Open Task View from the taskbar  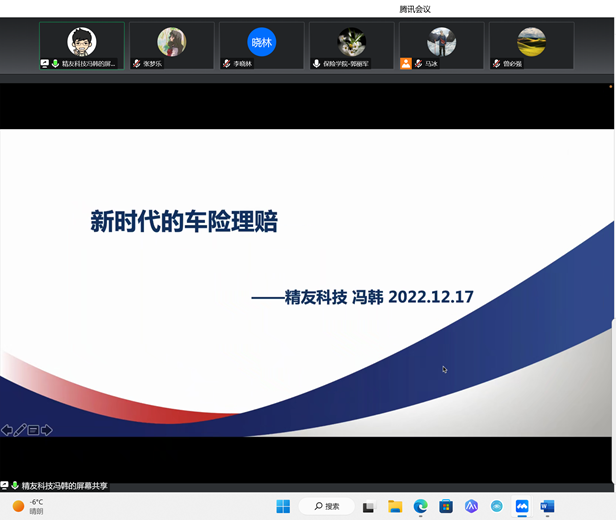click(x=369, y=506)
